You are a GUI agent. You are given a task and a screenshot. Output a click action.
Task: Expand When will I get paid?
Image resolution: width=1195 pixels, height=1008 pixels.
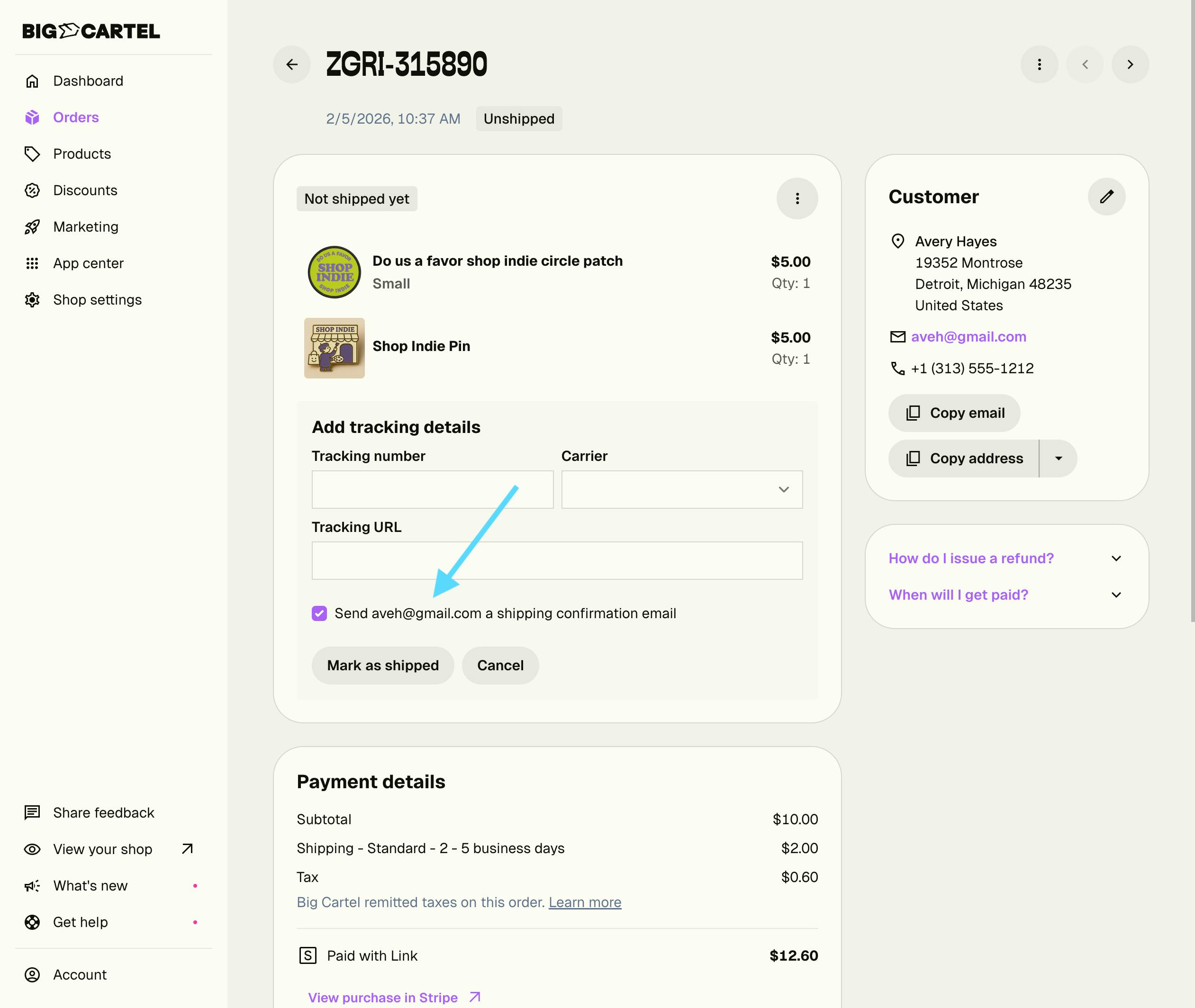tap(1006, 595)
